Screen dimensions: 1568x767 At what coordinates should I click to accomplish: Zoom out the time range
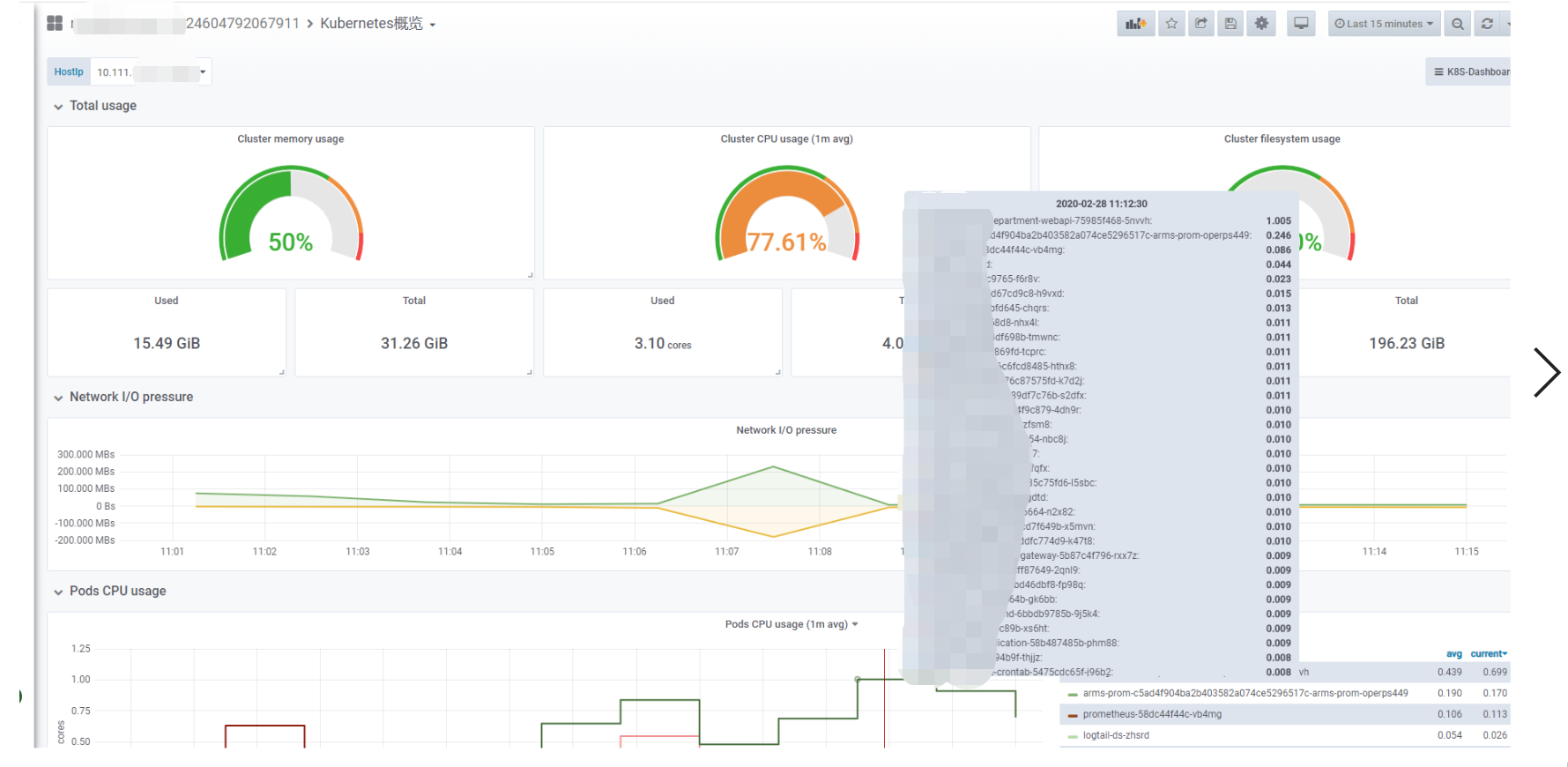(1458, 24)
